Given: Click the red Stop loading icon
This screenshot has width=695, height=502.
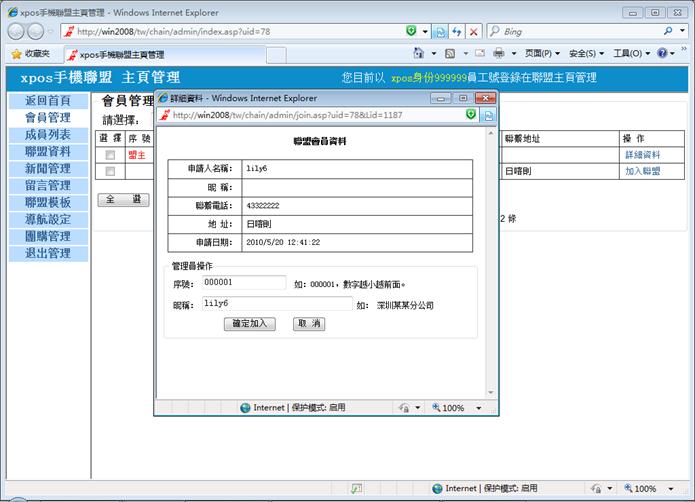Looking at the screenshot, I should 474,32.
